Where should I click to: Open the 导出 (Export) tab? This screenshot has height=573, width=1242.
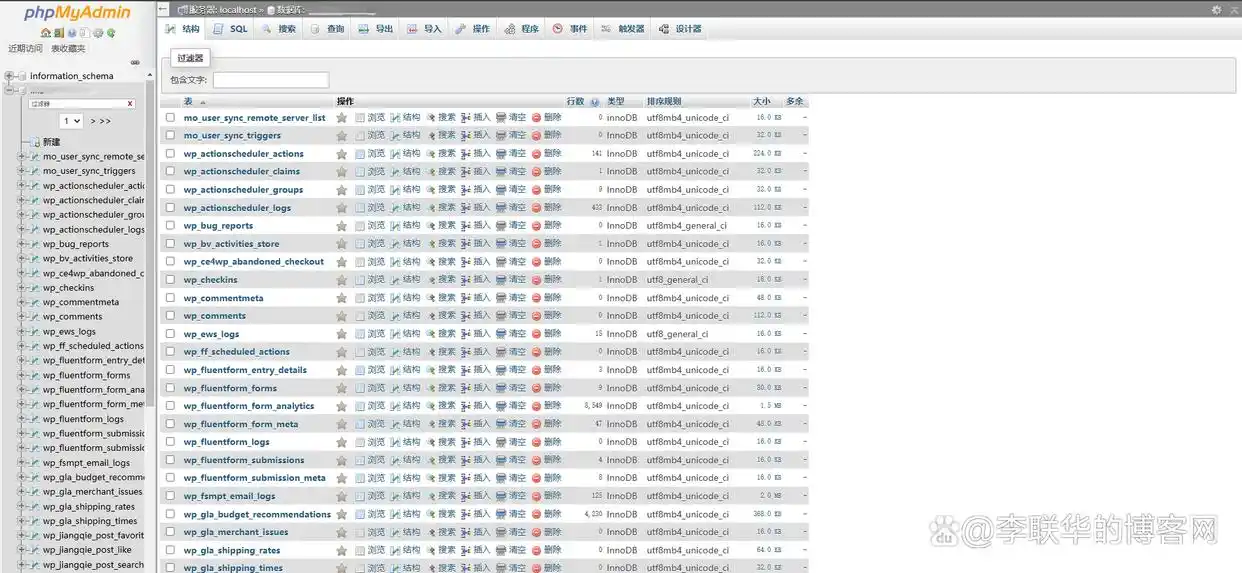[x=376, y=29]
